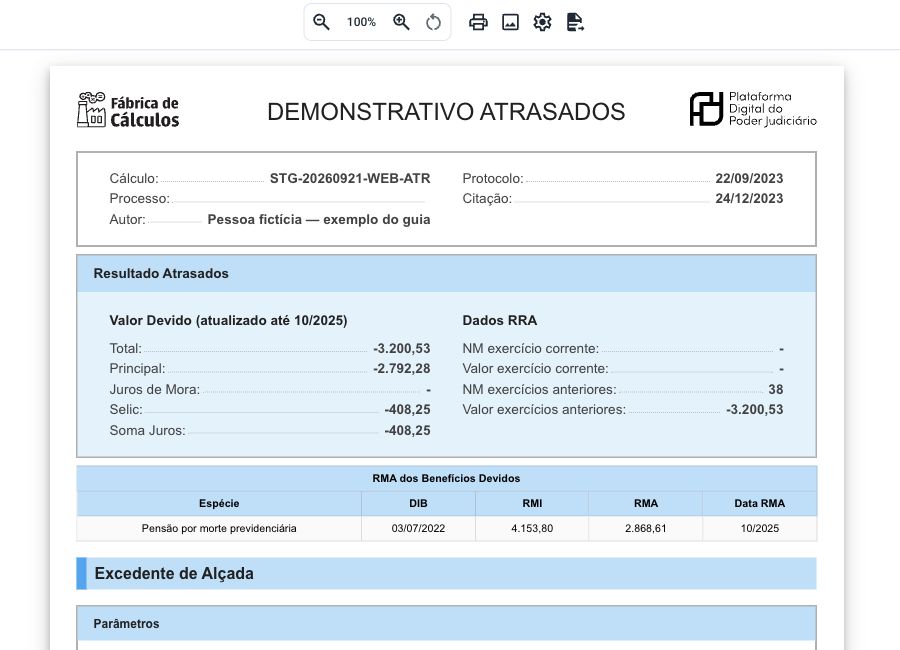Viewport: 900px width, 650px height.
Task: Export the document with file arrow icon
Action: click(575, 22)
